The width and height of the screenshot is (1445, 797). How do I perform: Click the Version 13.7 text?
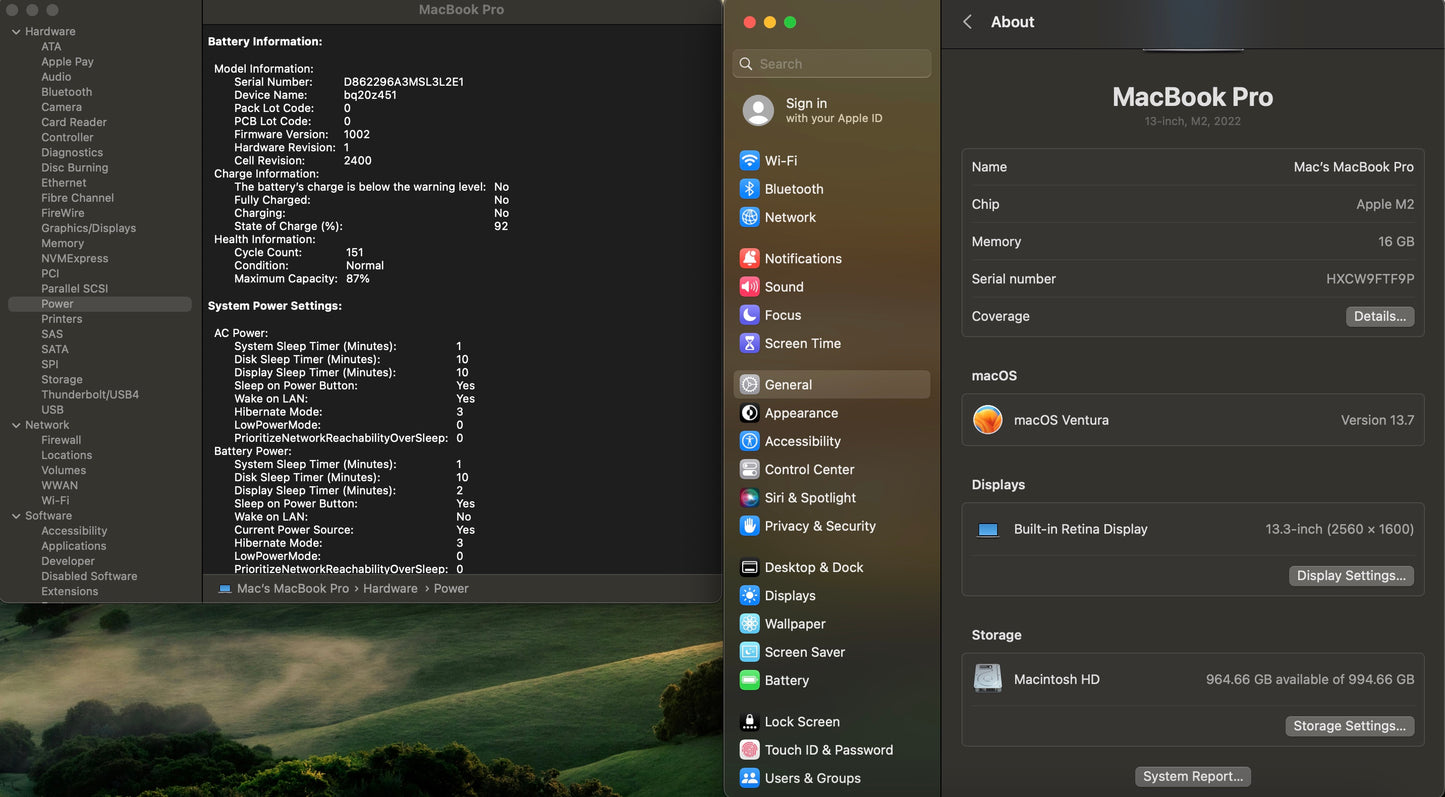click(x=1377, y=420)
